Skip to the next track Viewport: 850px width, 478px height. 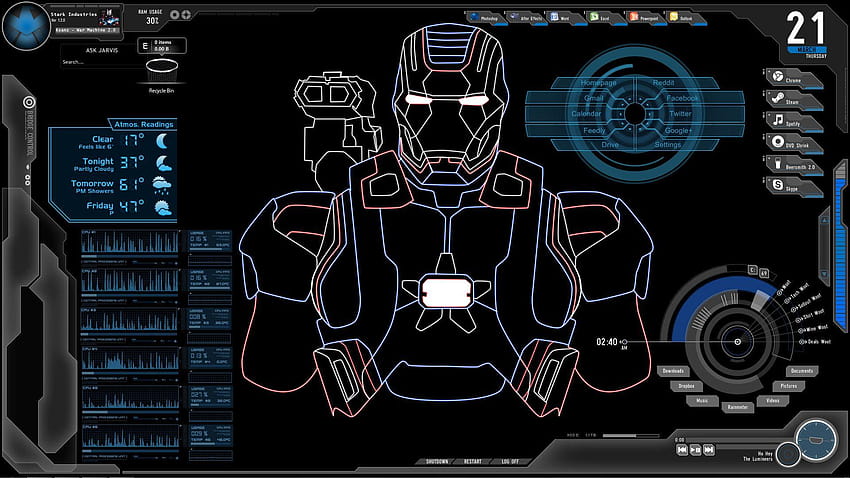708,449
